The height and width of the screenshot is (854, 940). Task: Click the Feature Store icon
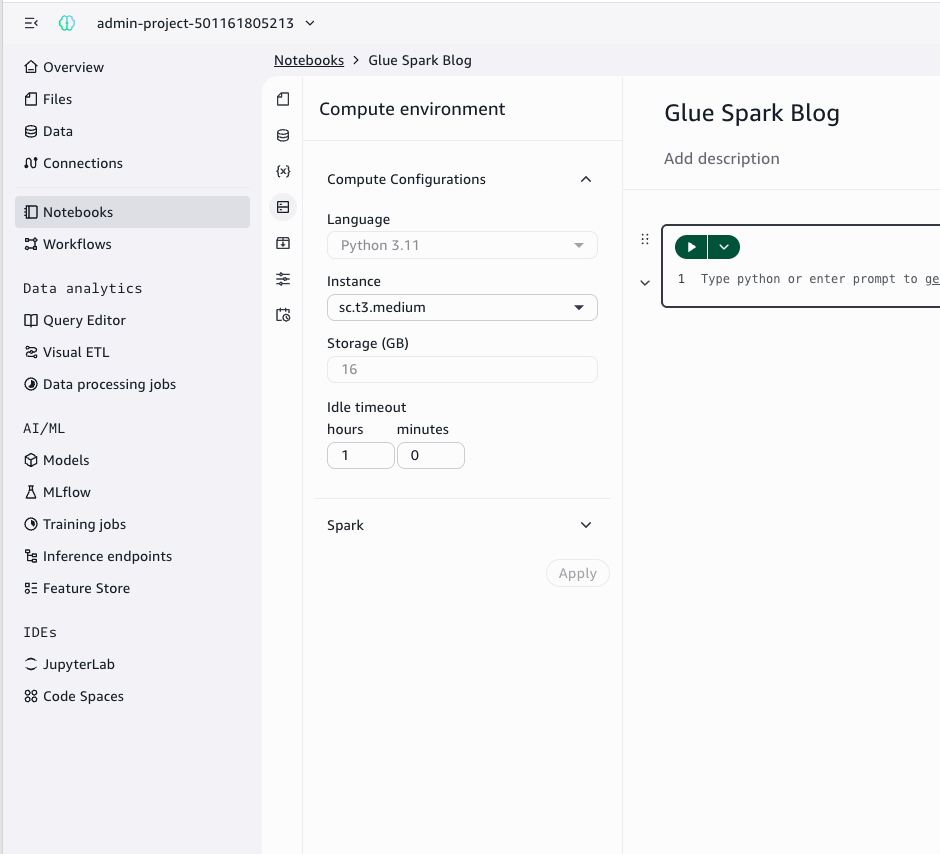pos(31,589)
